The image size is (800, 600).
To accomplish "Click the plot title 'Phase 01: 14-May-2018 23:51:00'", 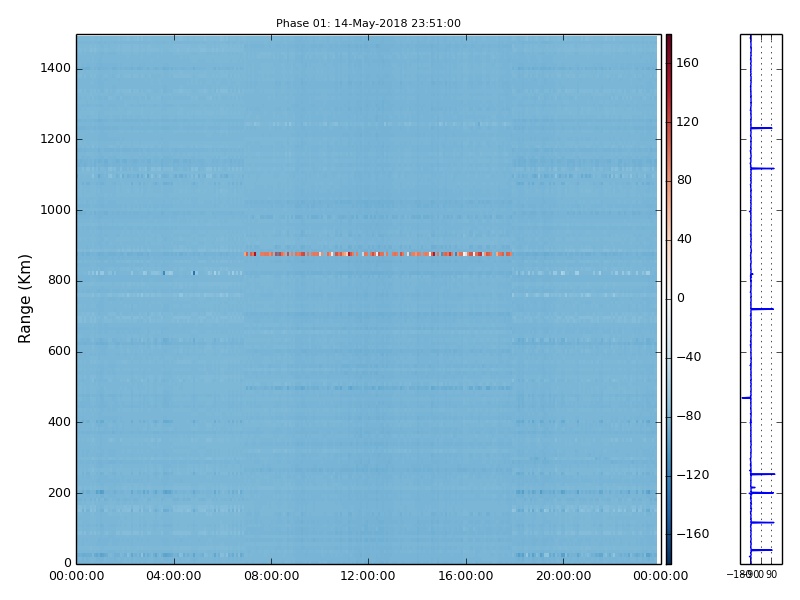I will 368,23.
